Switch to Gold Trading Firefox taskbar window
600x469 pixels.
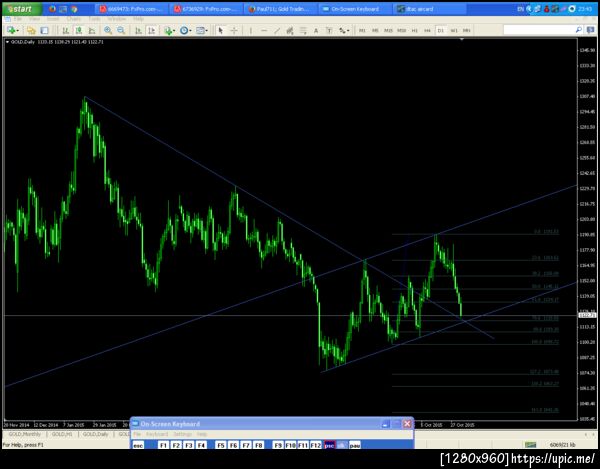[281, 9]
